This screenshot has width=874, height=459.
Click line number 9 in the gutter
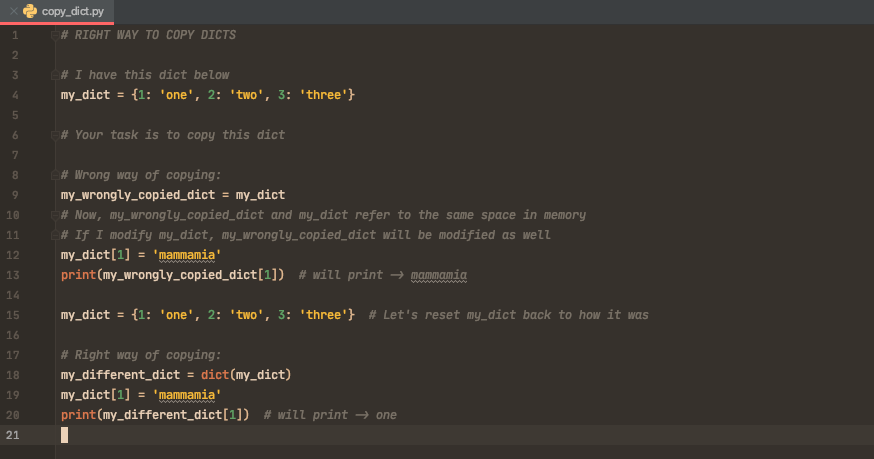[15, 195]
